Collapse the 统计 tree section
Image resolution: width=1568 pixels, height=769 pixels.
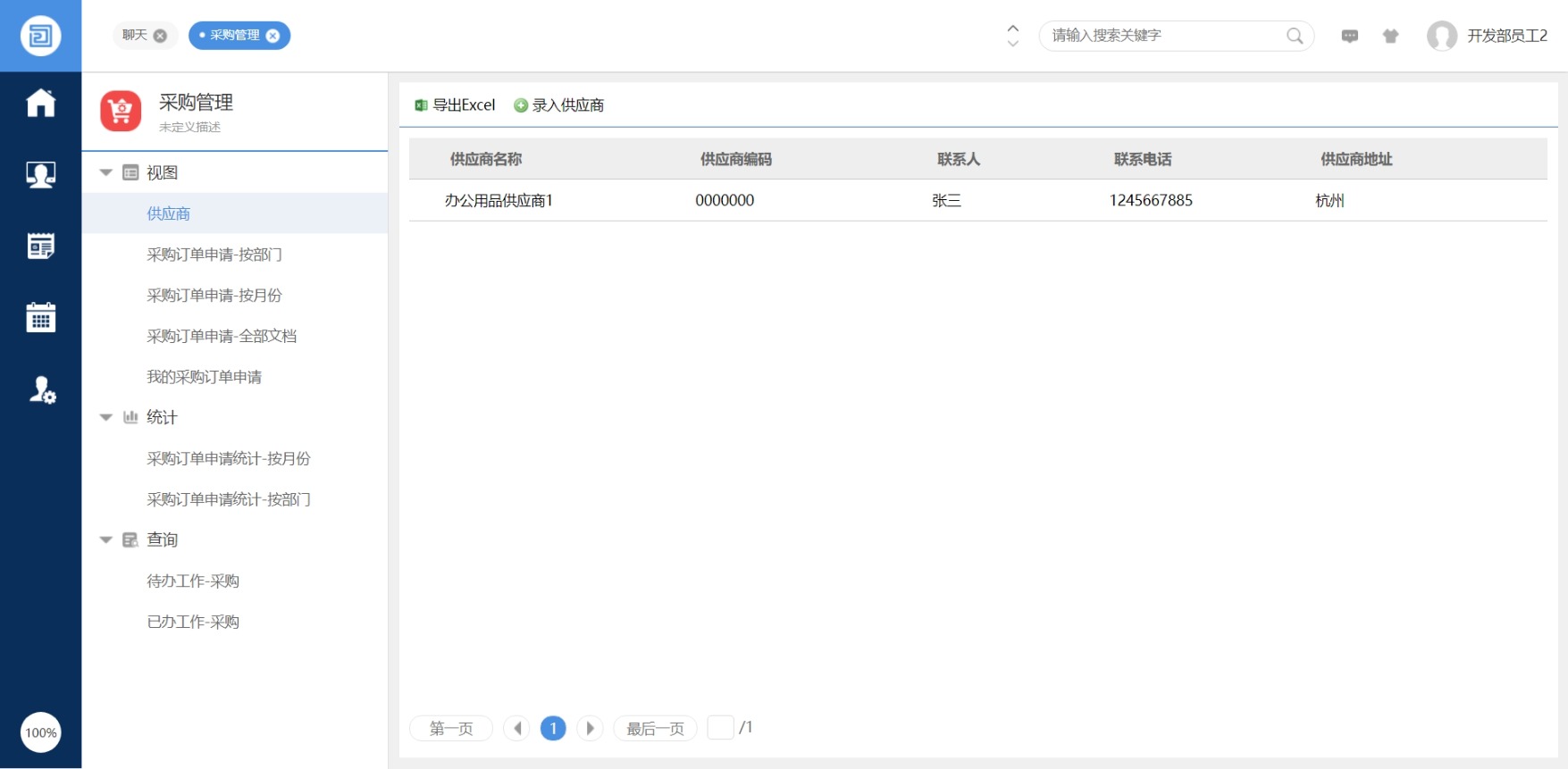point(105,417)
